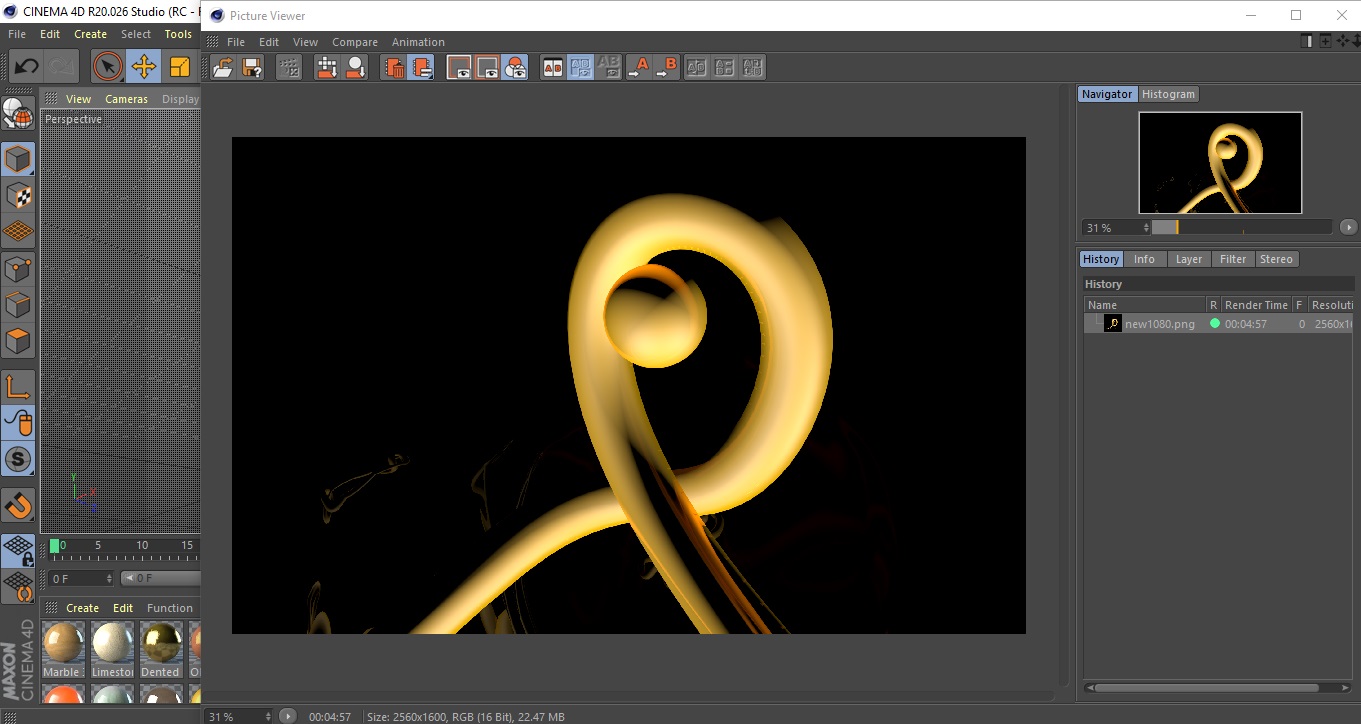This screenshot has height=724, width=1361.
Task: Open the Picture Viewer Edit menu
Action: coord(269,42)
